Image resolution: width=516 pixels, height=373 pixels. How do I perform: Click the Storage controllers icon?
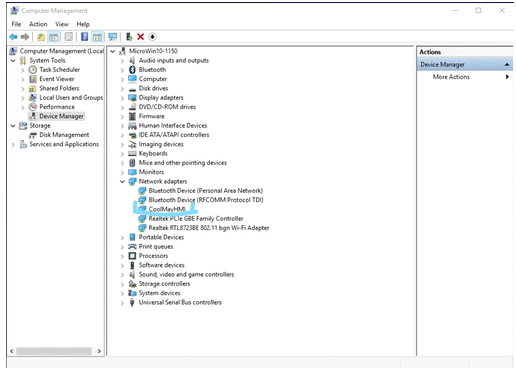pos(132,284)
